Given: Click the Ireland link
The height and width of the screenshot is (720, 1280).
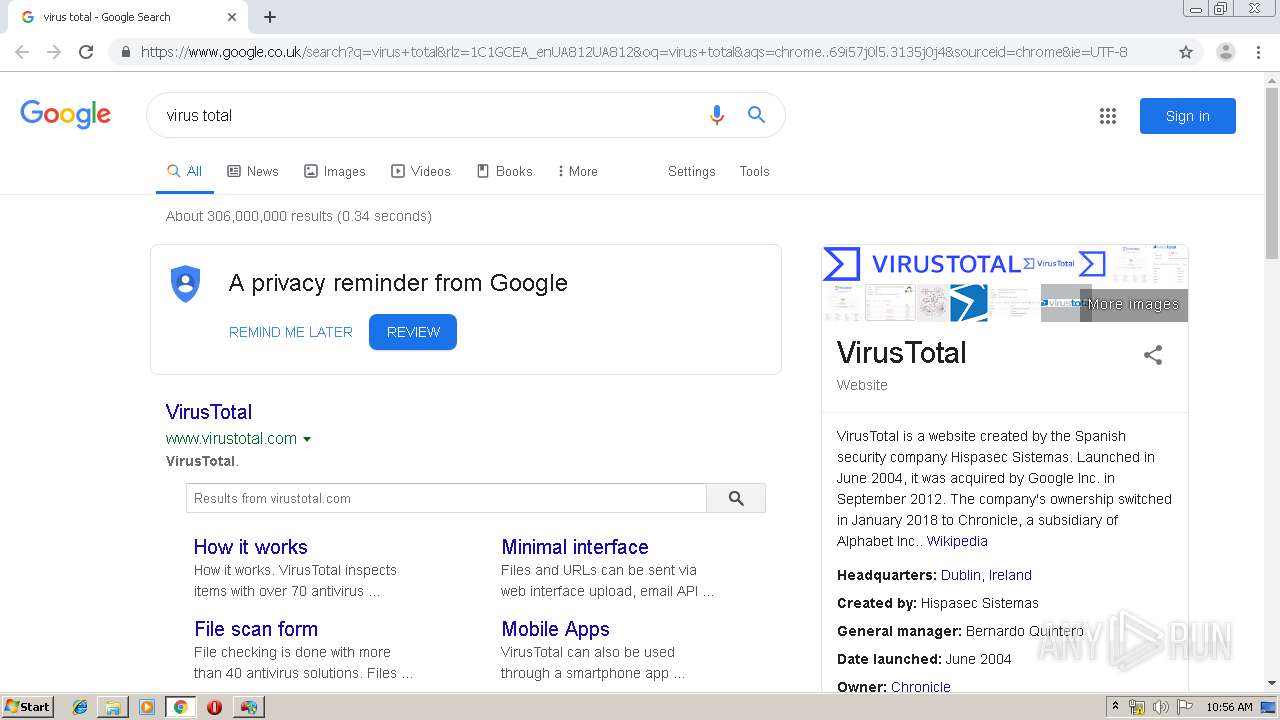Looking at the screenshot, I should (1010, 575).
